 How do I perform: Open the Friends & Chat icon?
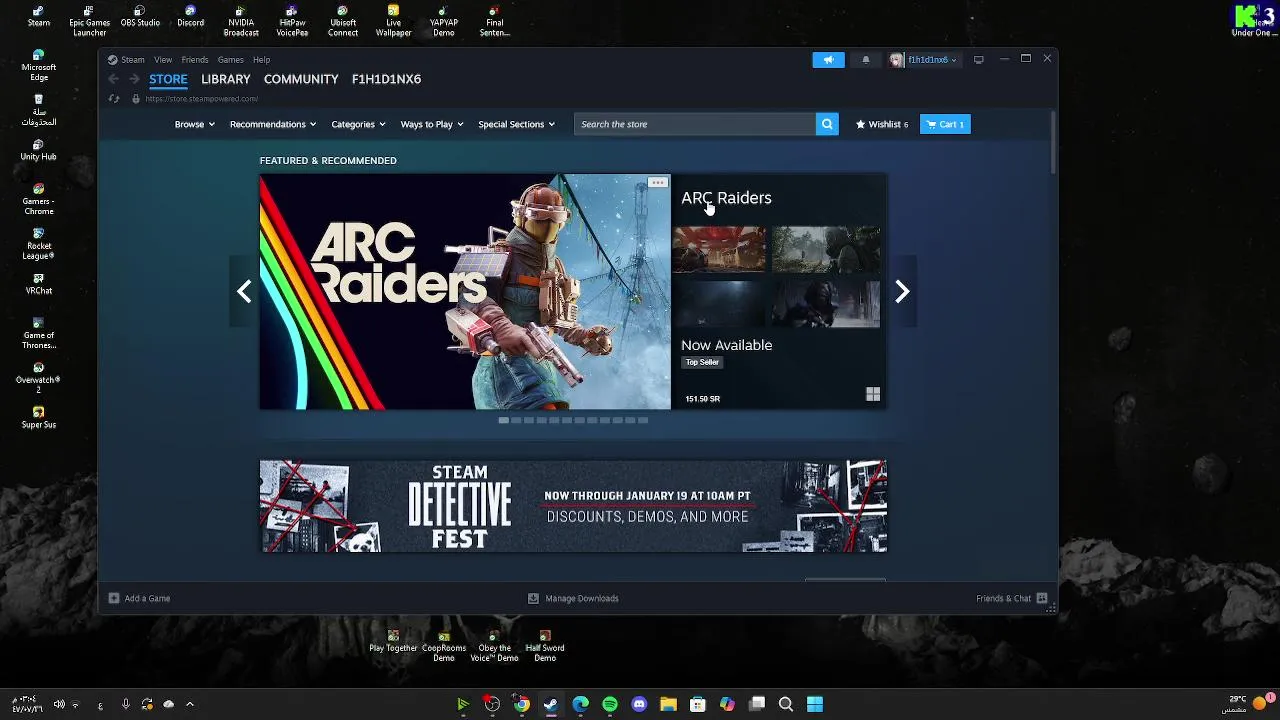point(1042,598)
